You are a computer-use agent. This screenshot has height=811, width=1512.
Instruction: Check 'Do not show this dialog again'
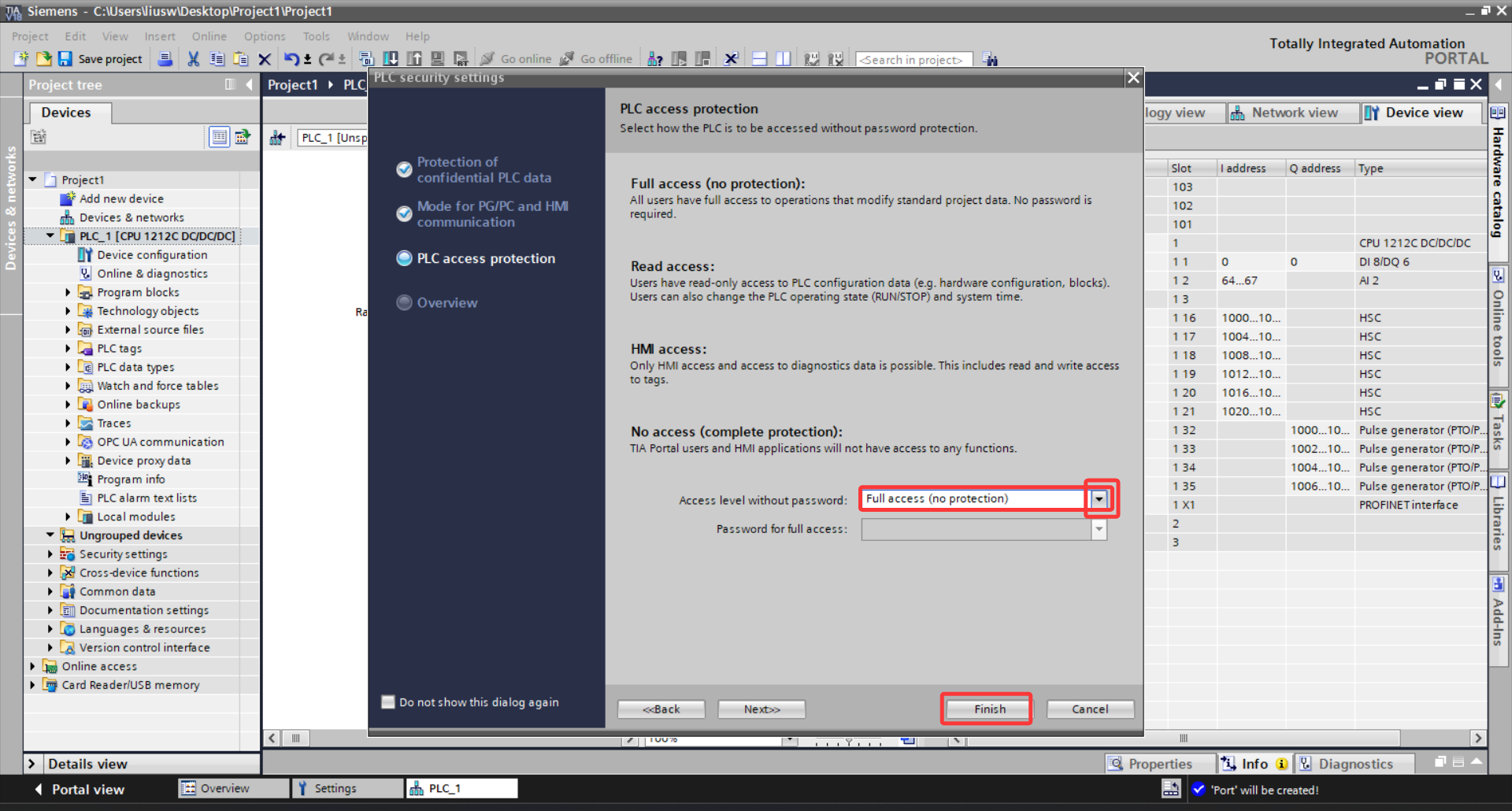tap(388, 702)
